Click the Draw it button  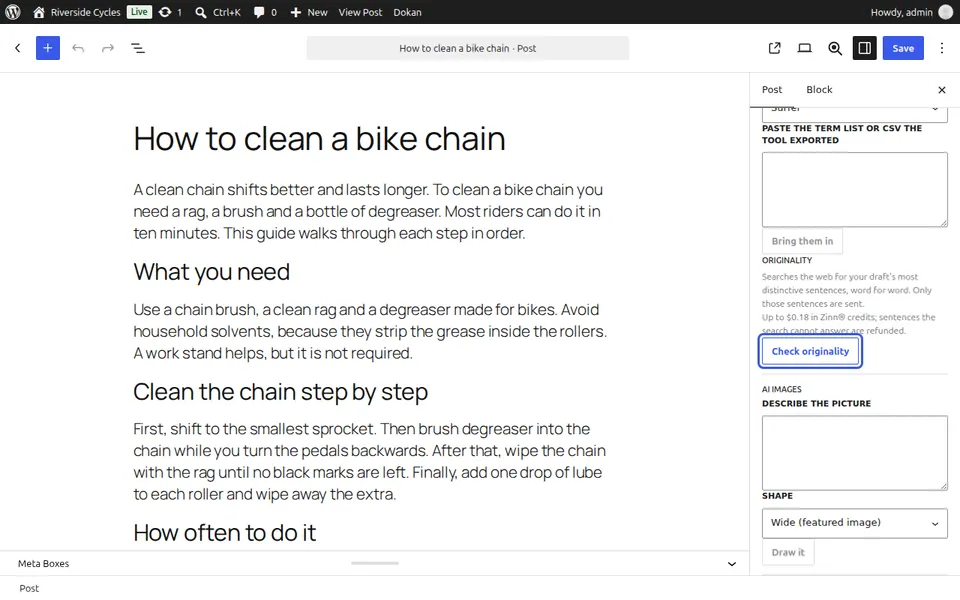788,552
